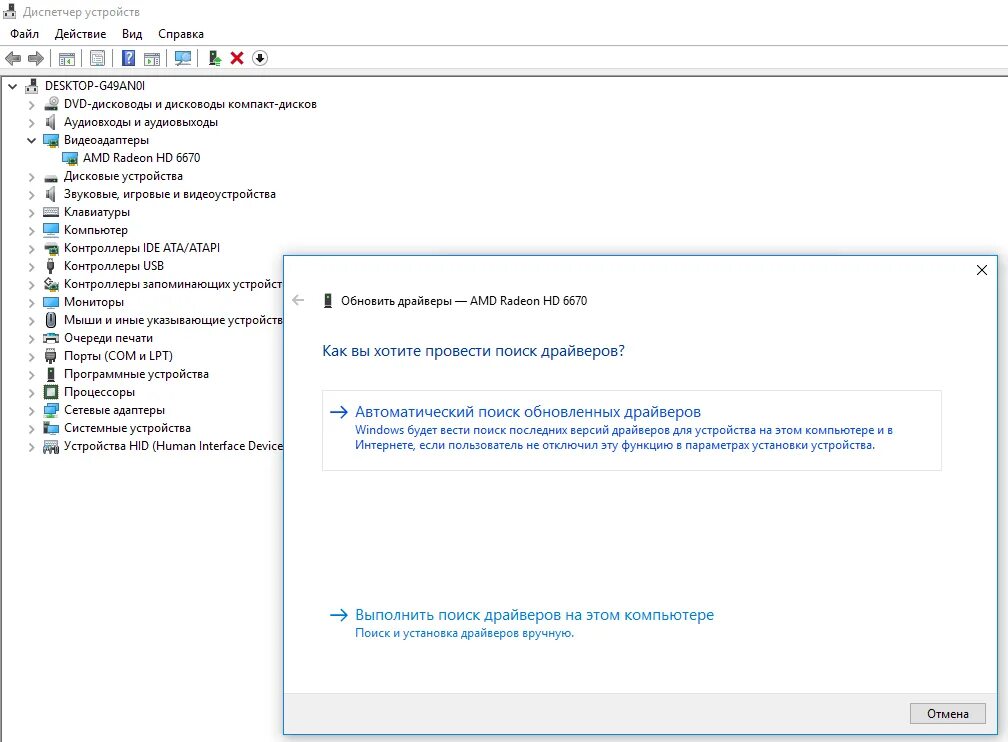1008x742 pixels.
Task: Close the Обновить драйверы dialog
Action: pos(982,270)
